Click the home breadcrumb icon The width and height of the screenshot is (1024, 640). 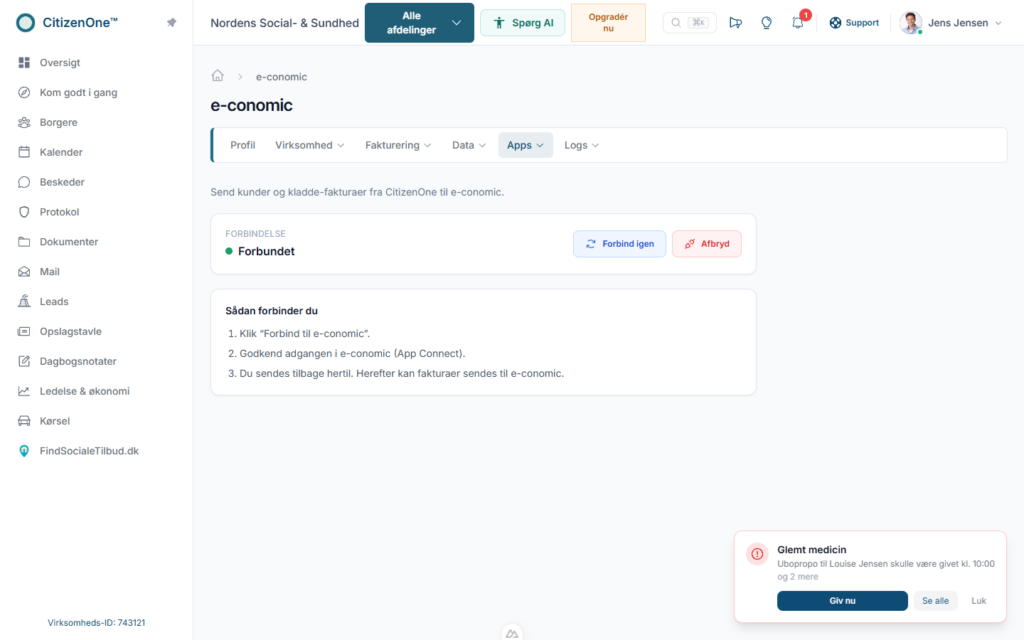[x=217, y=76]
